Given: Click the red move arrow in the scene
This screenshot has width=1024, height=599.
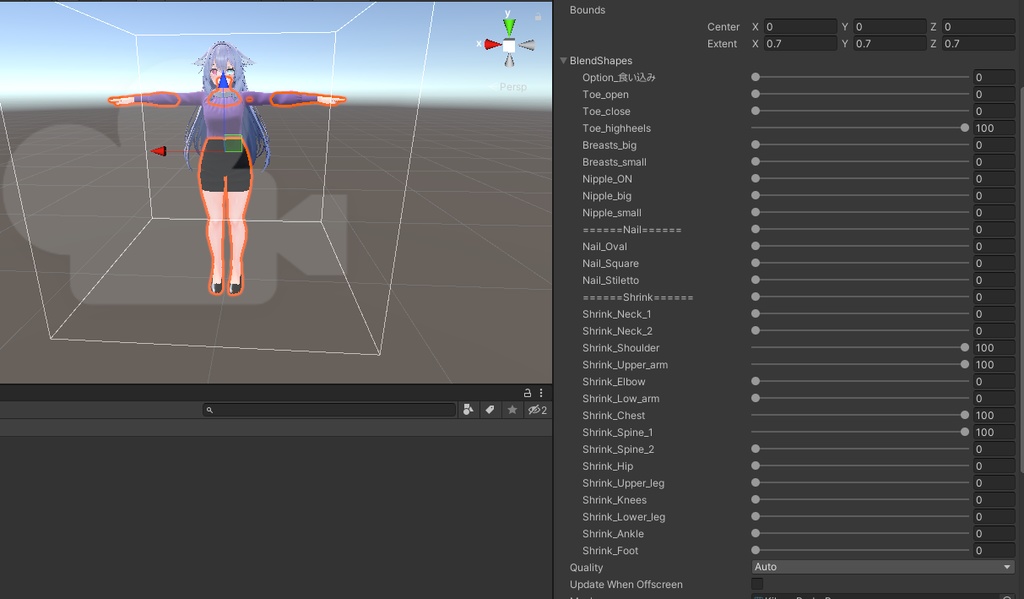Looking at the screenshot, I should tap(158, 151).
